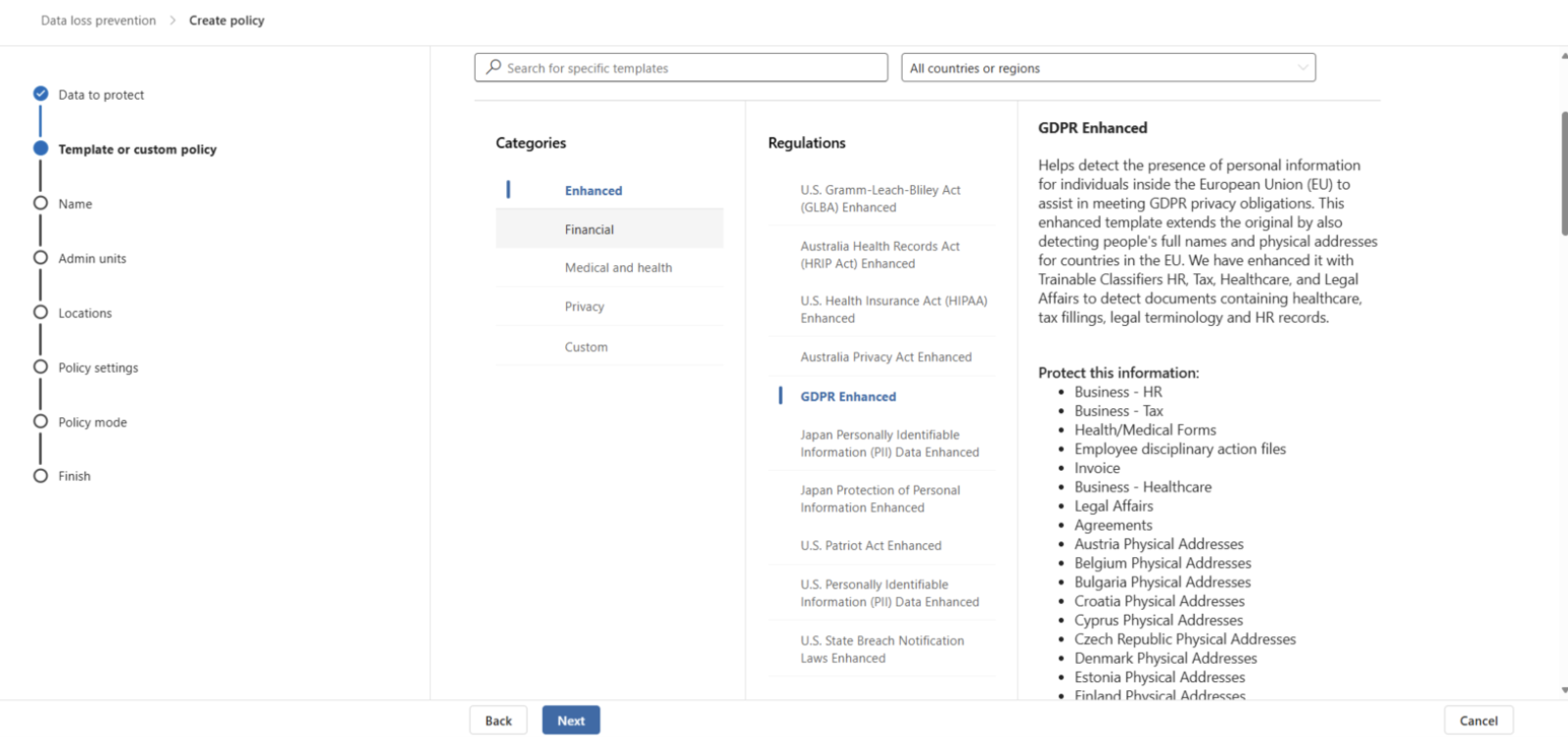
Task: Click the Business - HR list item
Action: pos(1118,392)
